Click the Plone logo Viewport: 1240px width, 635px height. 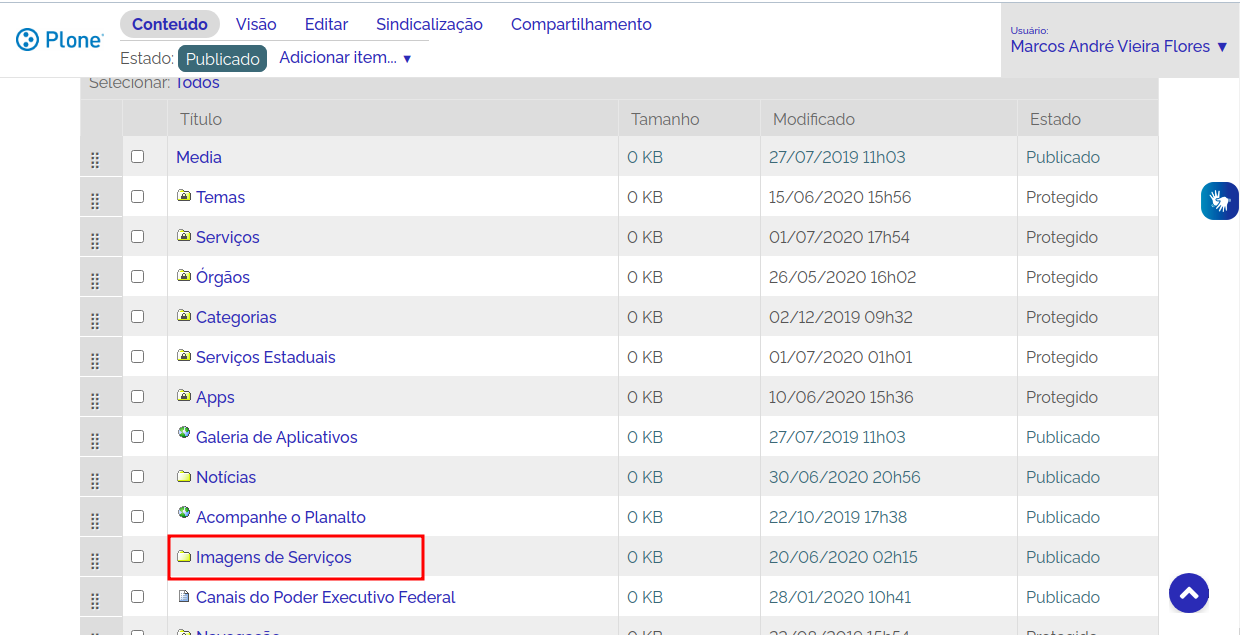(x=60, y=40)
